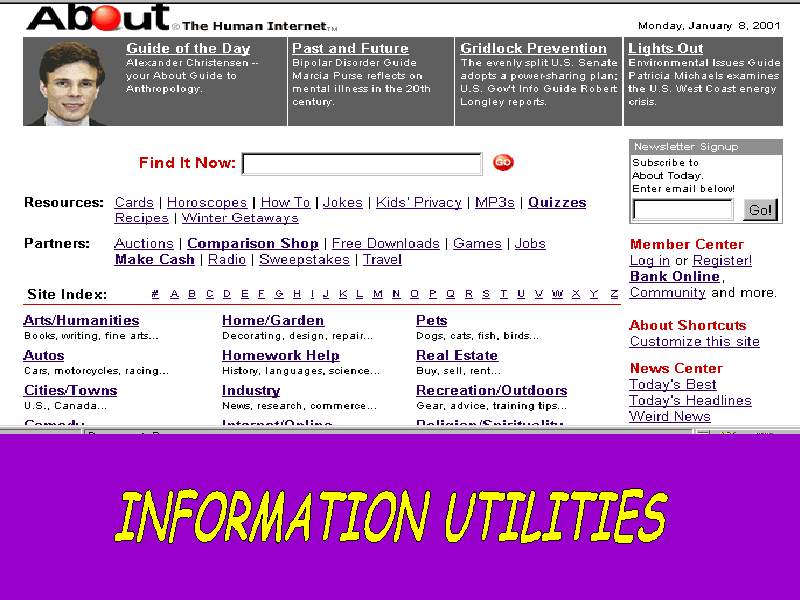Image resolution: width=800 pixels, height=600 pixels.
Task: Submit newsletter signup with Go! button
Action: [x=760, y=210]
